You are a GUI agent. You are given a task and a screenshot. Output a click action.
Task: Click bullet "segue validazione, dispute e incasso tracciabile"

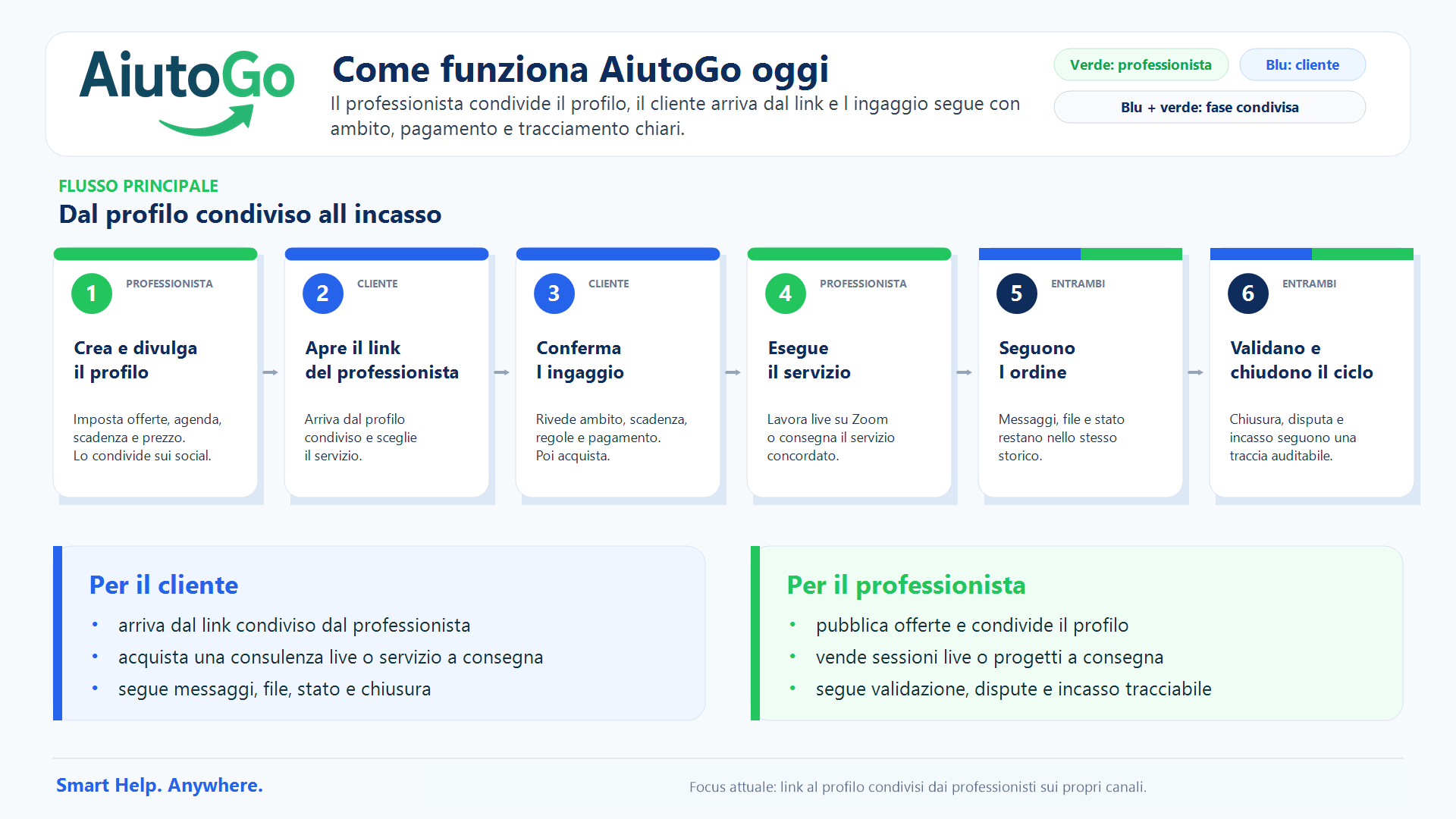point(1014,689)
